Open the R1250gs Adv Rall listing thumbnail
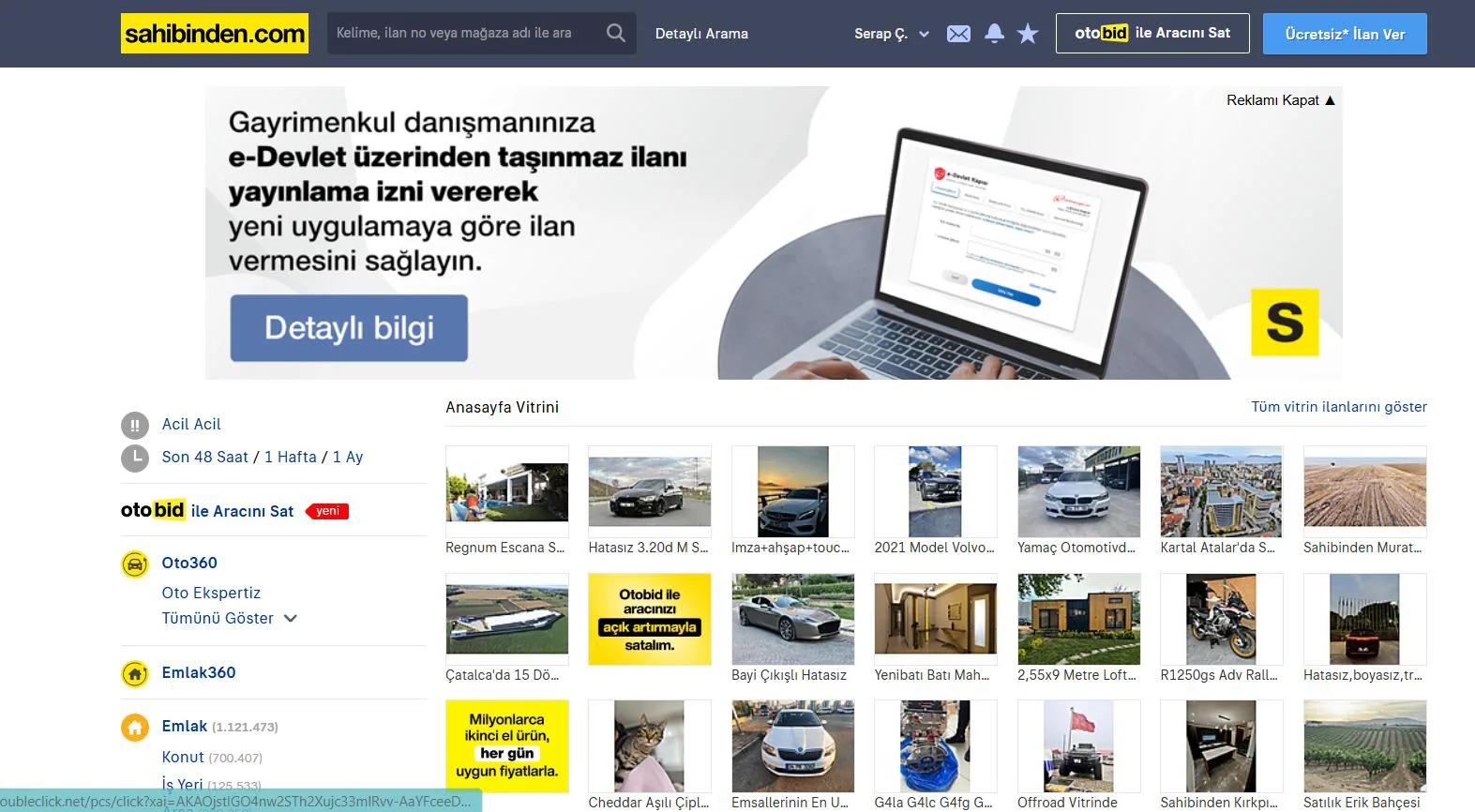This screenshot has width=1475, height=812. tap(1222, 619)
